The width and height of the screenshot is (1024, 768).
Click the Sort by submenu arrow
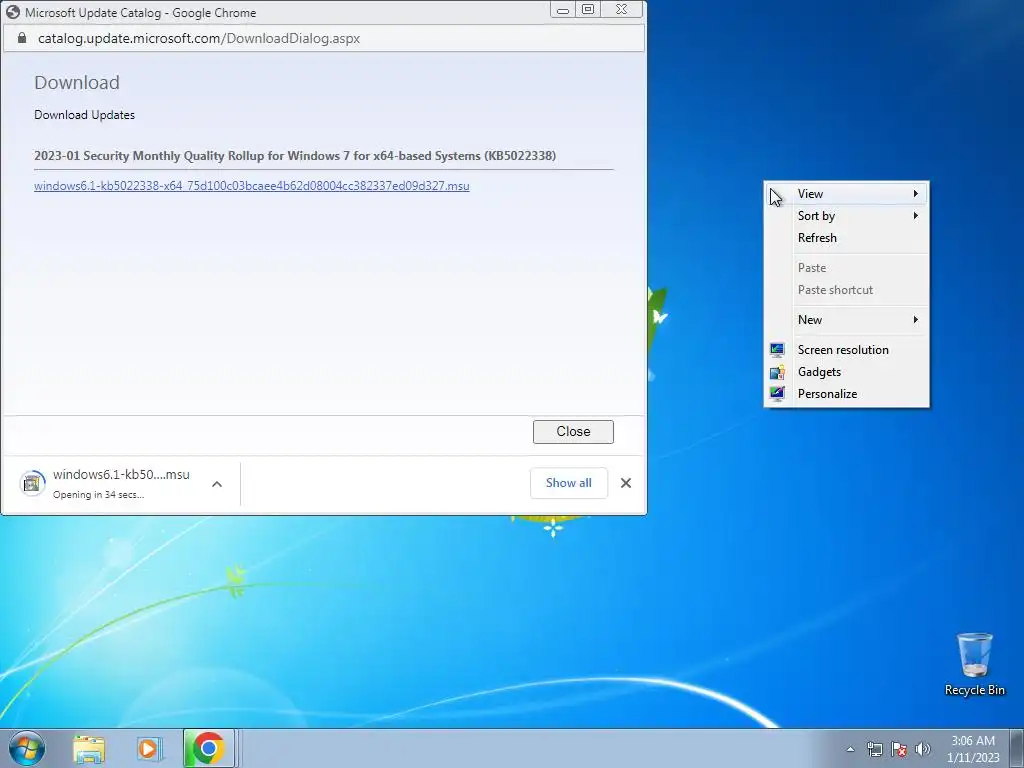click(916, 216)
